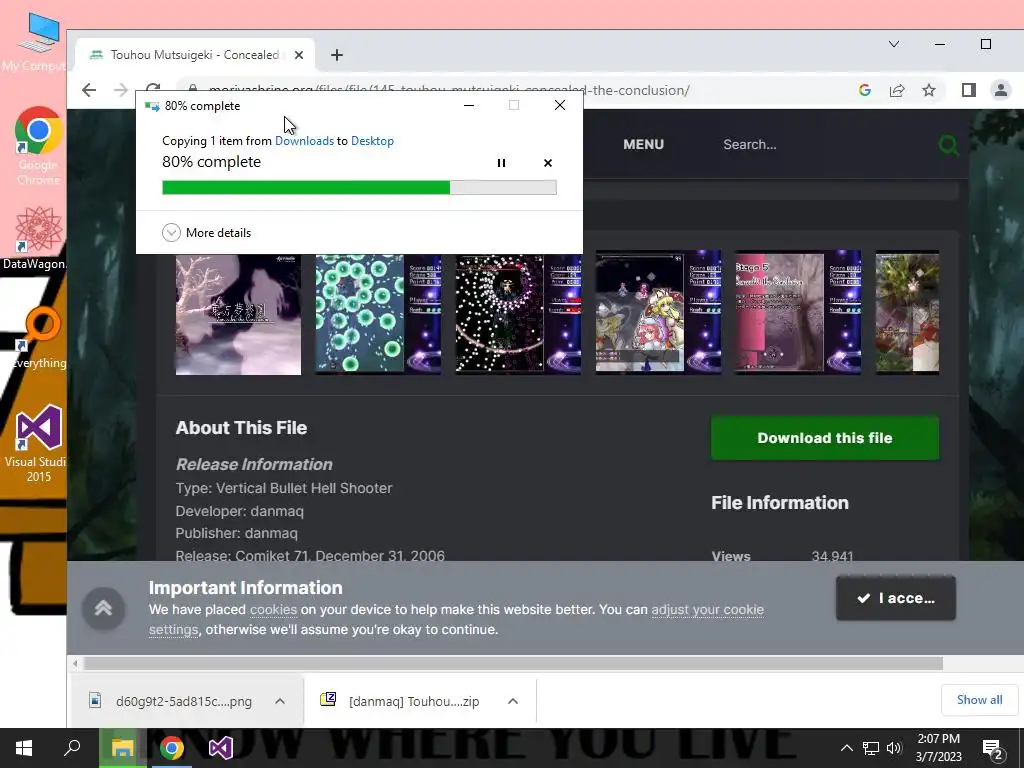
Task: Select Visual Studio 2015 desktop shortcut
Action: coord(36,444)
